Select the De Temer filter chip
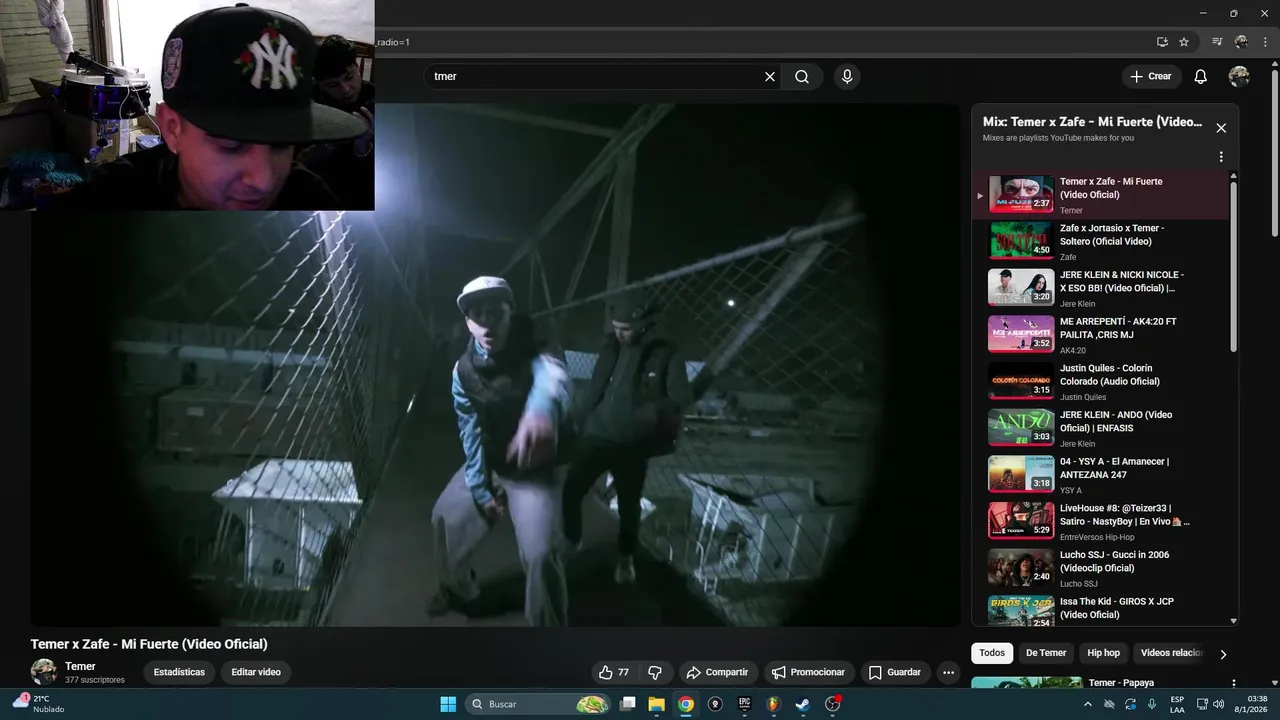 (1046, 653)
